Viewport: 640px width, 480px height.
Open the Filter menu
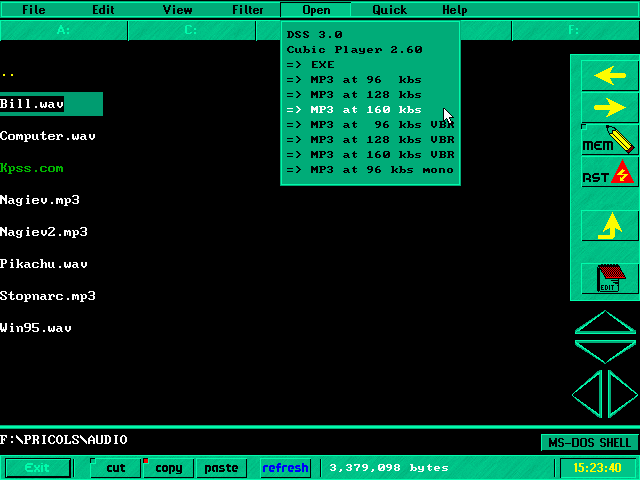(248, 10)
